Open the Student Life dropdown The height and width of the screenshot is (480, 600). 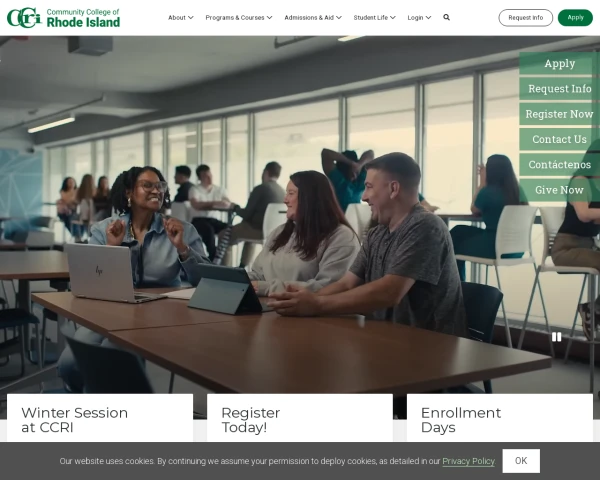pyautogui.click(x=375, y=18)
